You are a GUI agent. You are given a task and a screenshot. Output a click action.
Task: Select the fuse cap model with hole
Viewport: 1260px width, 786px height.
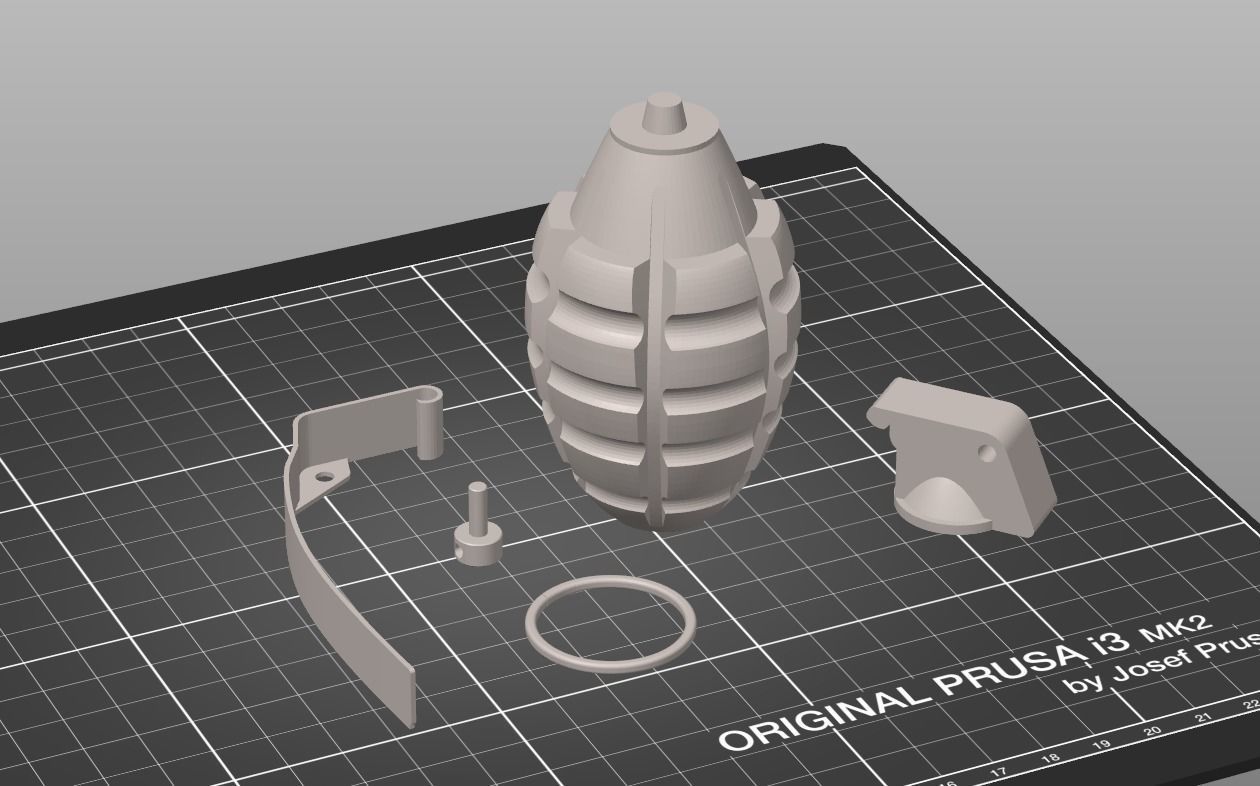962,460
